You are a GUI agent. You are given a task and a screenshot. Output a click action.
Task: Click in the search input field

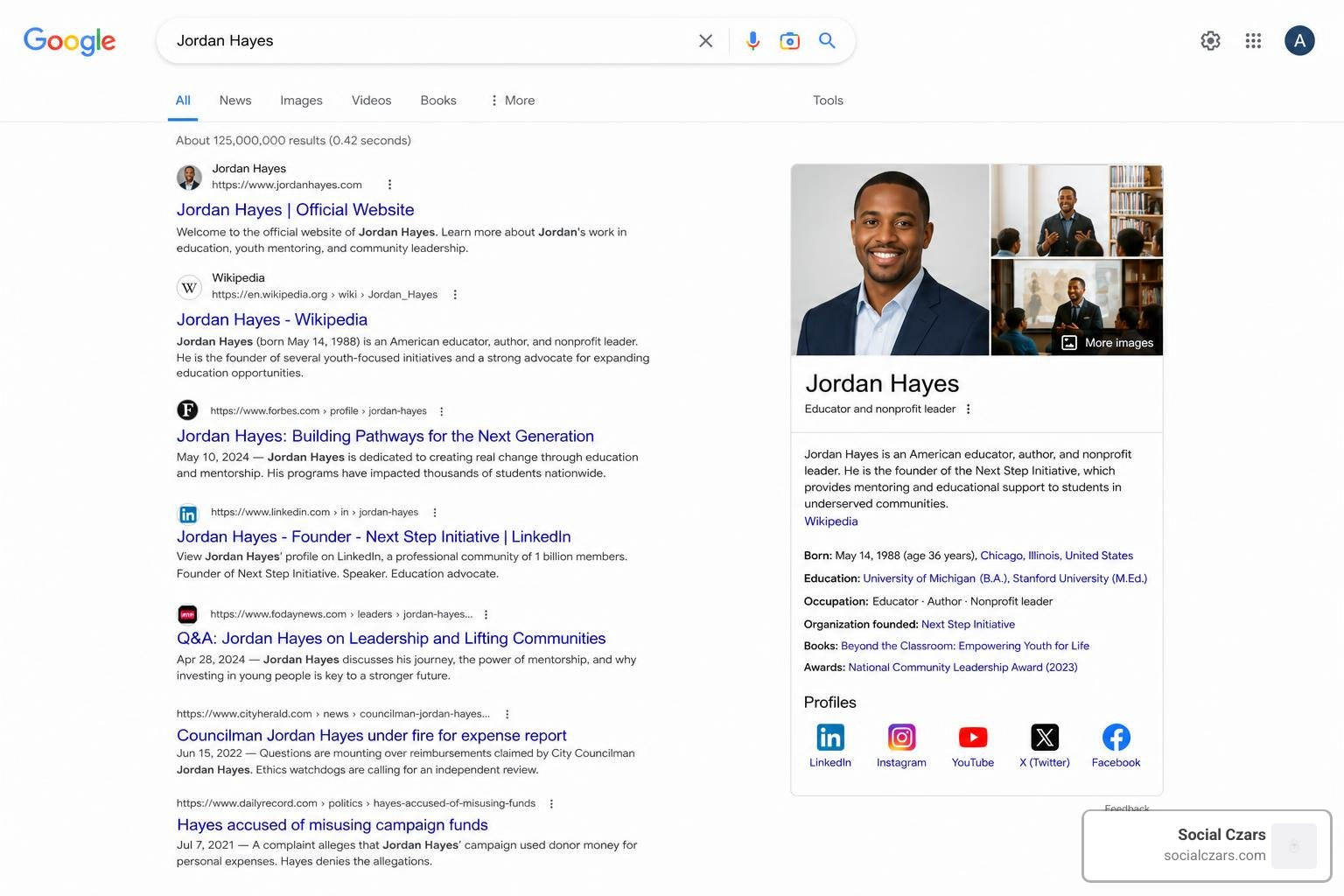(429, 40)
